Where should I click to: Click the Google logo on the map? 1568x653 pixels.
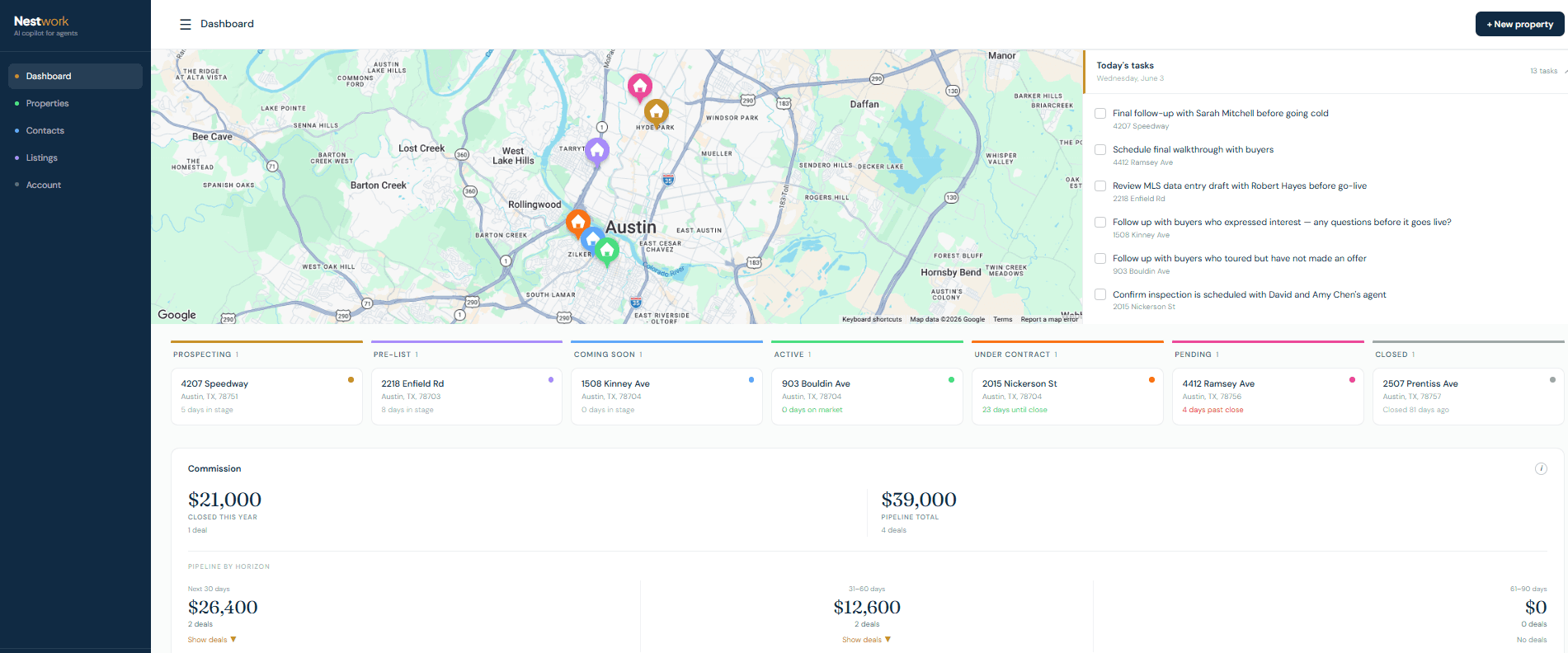[177, 315]
